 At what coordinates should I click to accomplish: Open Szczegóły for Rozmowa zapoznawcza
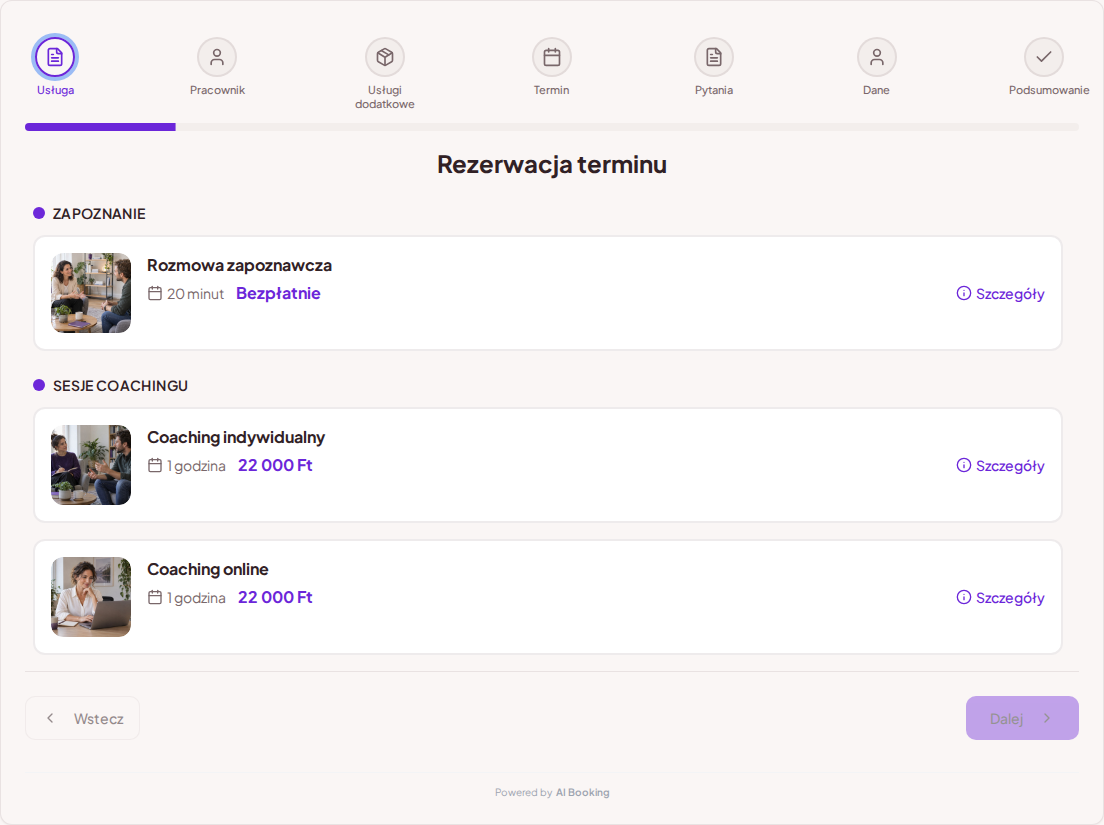click(x=1000, y=294)
